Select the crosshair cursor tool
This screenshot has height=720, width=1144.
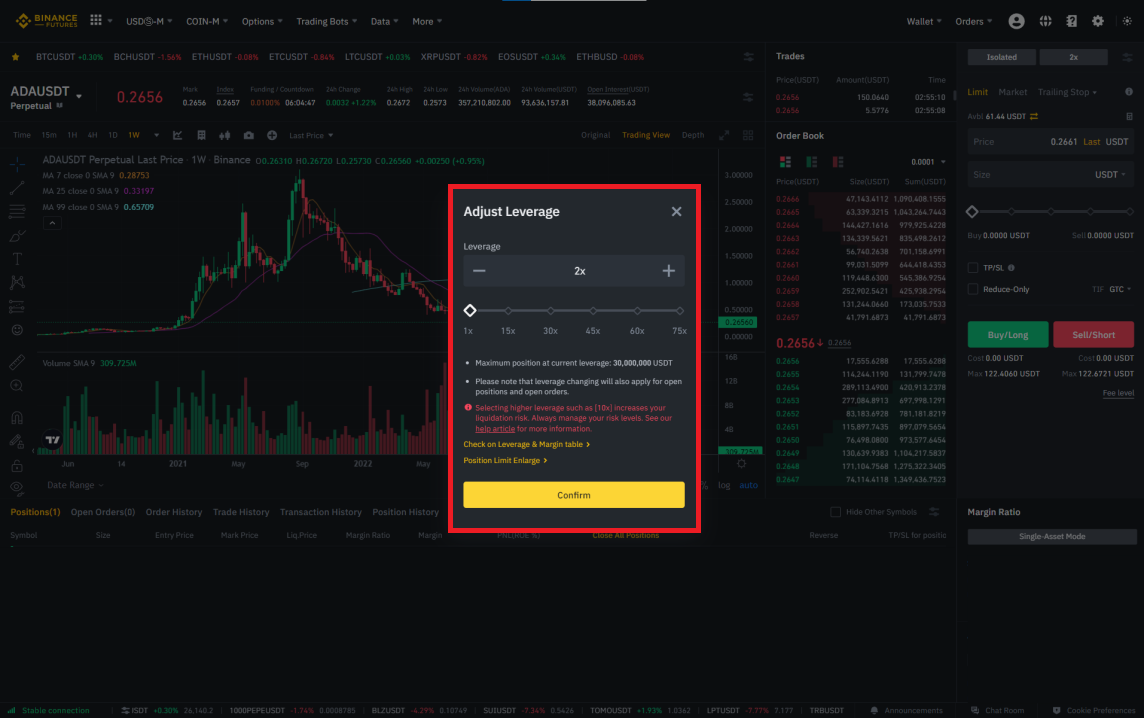17,164
